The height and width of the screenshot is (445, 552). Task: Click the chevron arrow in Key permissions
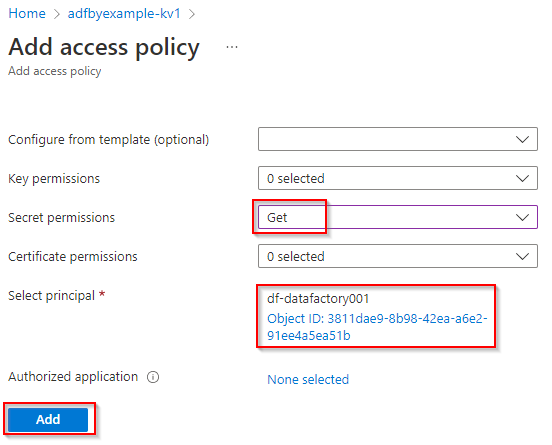(x=522, y=178)
